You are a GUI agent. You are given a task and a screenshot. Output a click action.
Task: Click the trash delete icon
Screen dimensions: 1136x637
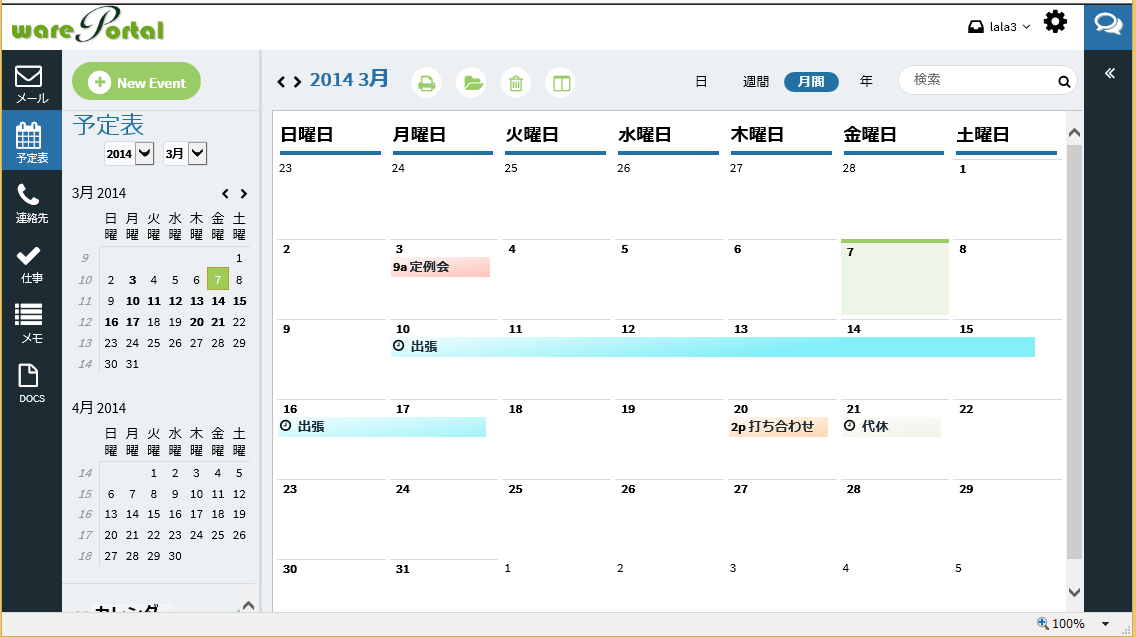(516, 83)
